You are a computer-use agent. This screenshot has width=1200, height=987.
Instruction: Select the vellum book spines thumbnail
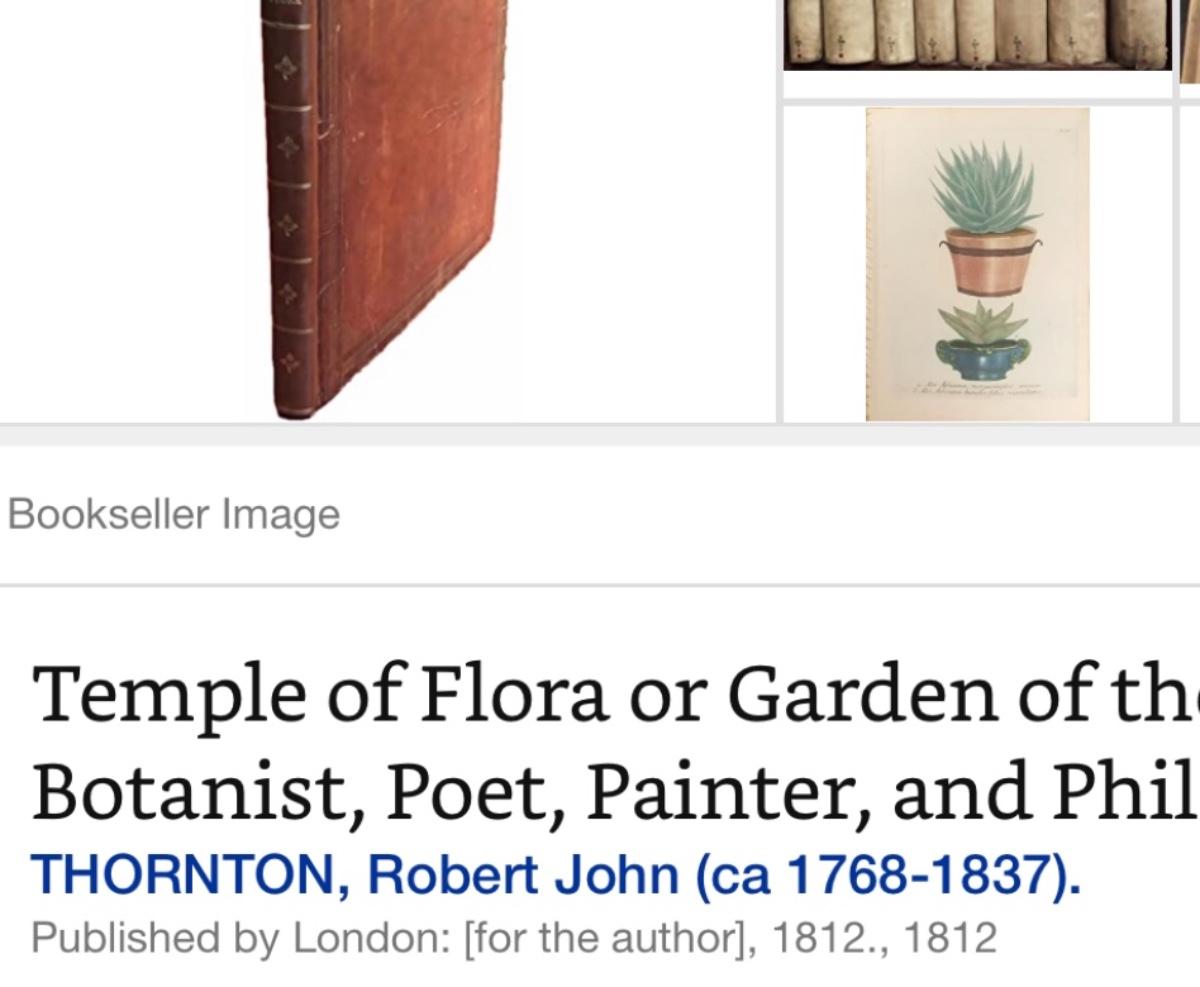point(977,34)
